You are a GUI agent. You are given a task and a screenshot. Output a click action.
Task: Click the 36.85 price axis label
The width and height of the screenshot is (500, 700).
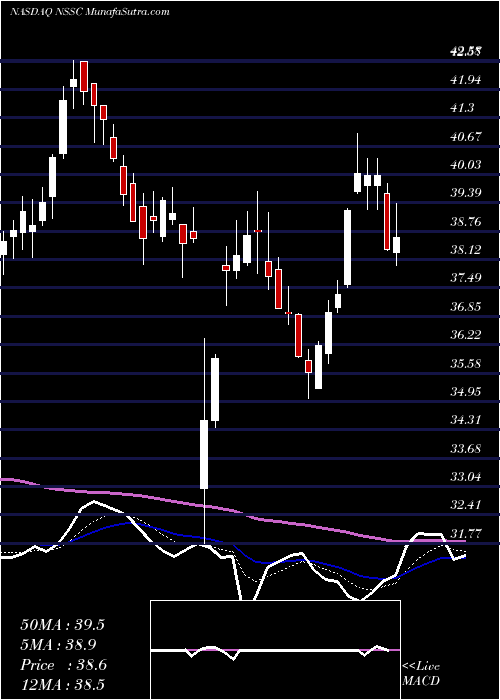click(466, 307)
